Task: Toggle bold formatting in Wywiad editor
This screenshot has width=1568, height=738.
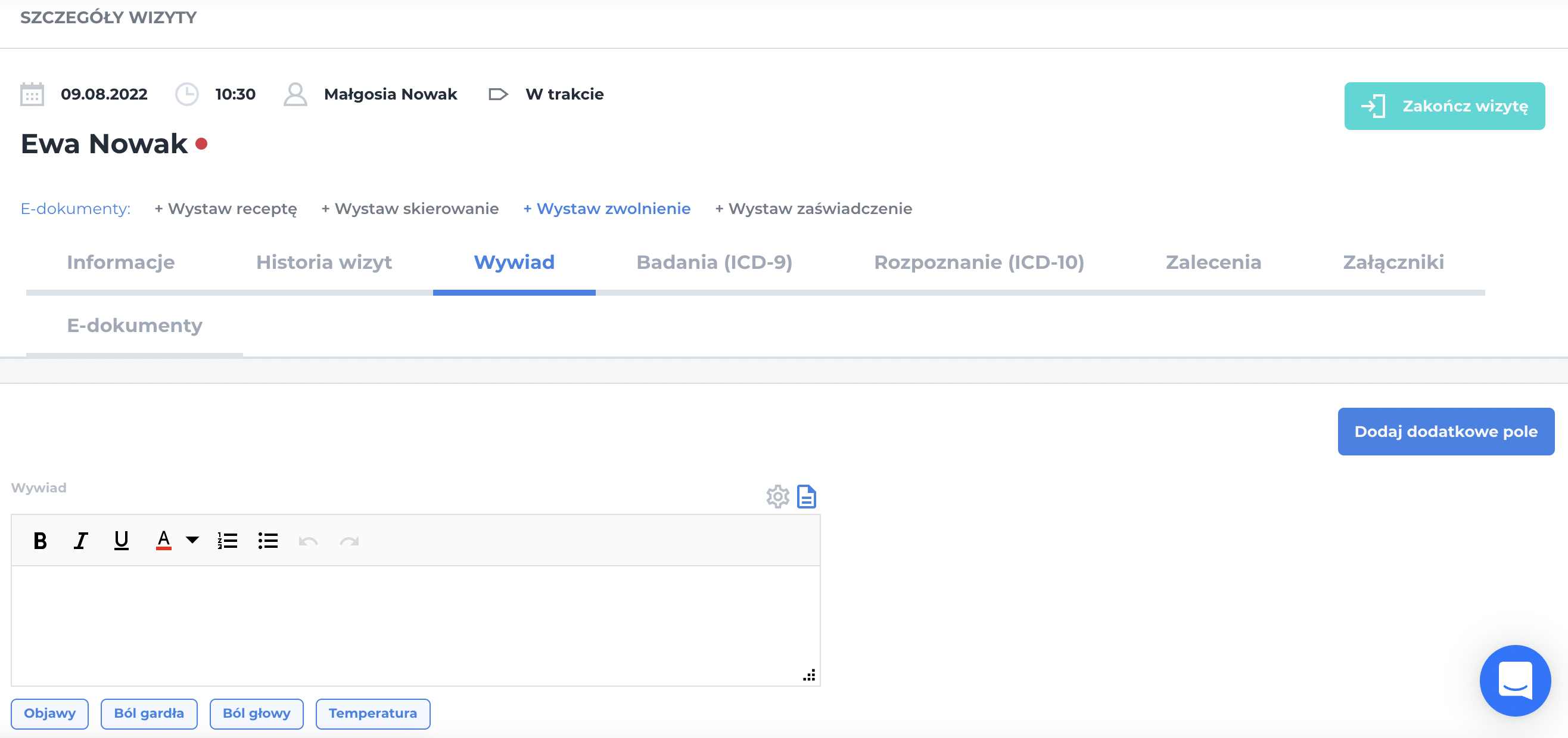Action: click(40, 541)
